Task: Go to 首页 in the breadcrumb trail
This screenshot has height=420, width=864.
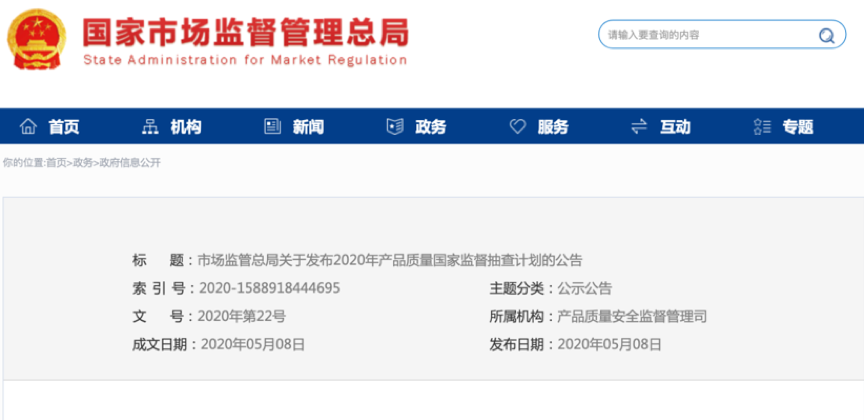Action: 57,163
